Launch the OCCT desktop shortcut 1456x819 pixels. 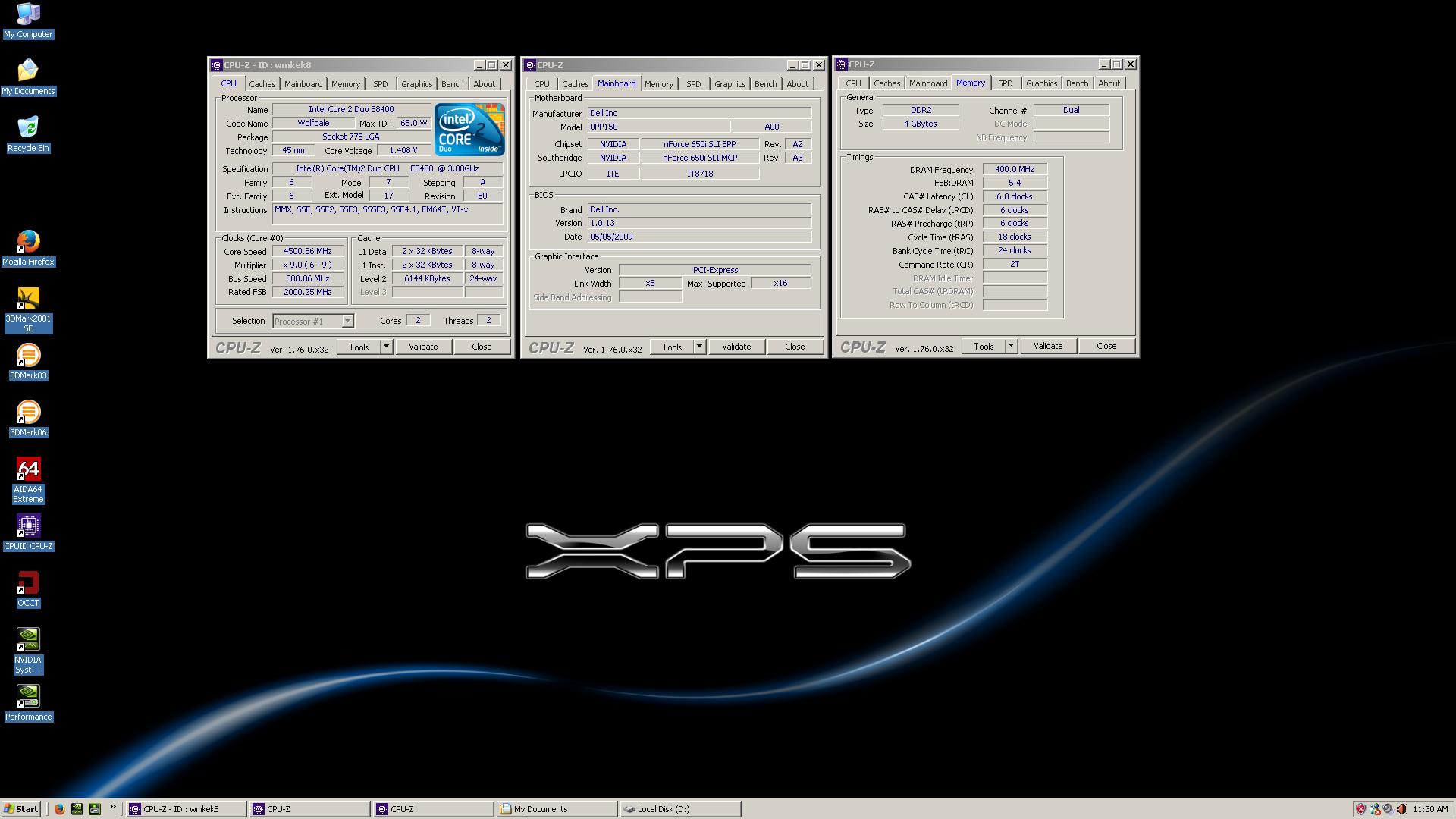pyautogui.click(x=28, y=589)
